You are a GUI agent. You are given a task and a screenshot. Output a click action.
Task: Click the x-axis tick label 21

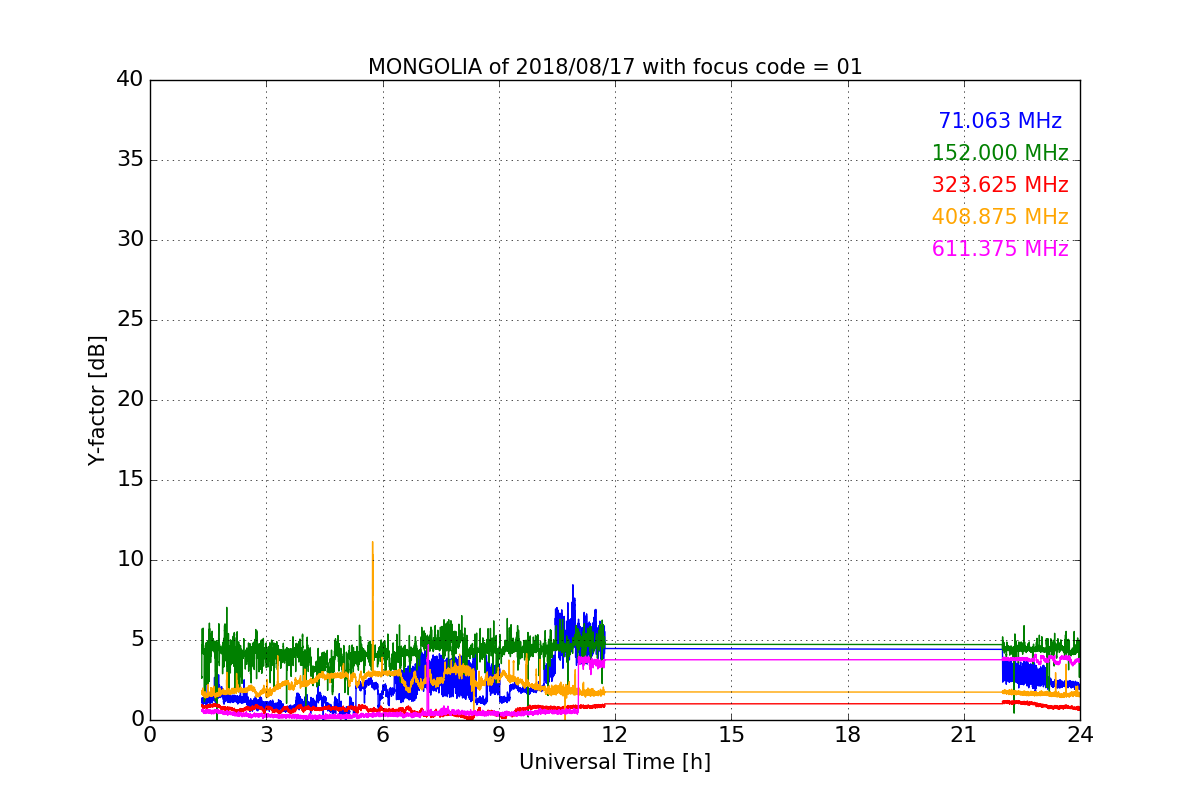point(964,735)
